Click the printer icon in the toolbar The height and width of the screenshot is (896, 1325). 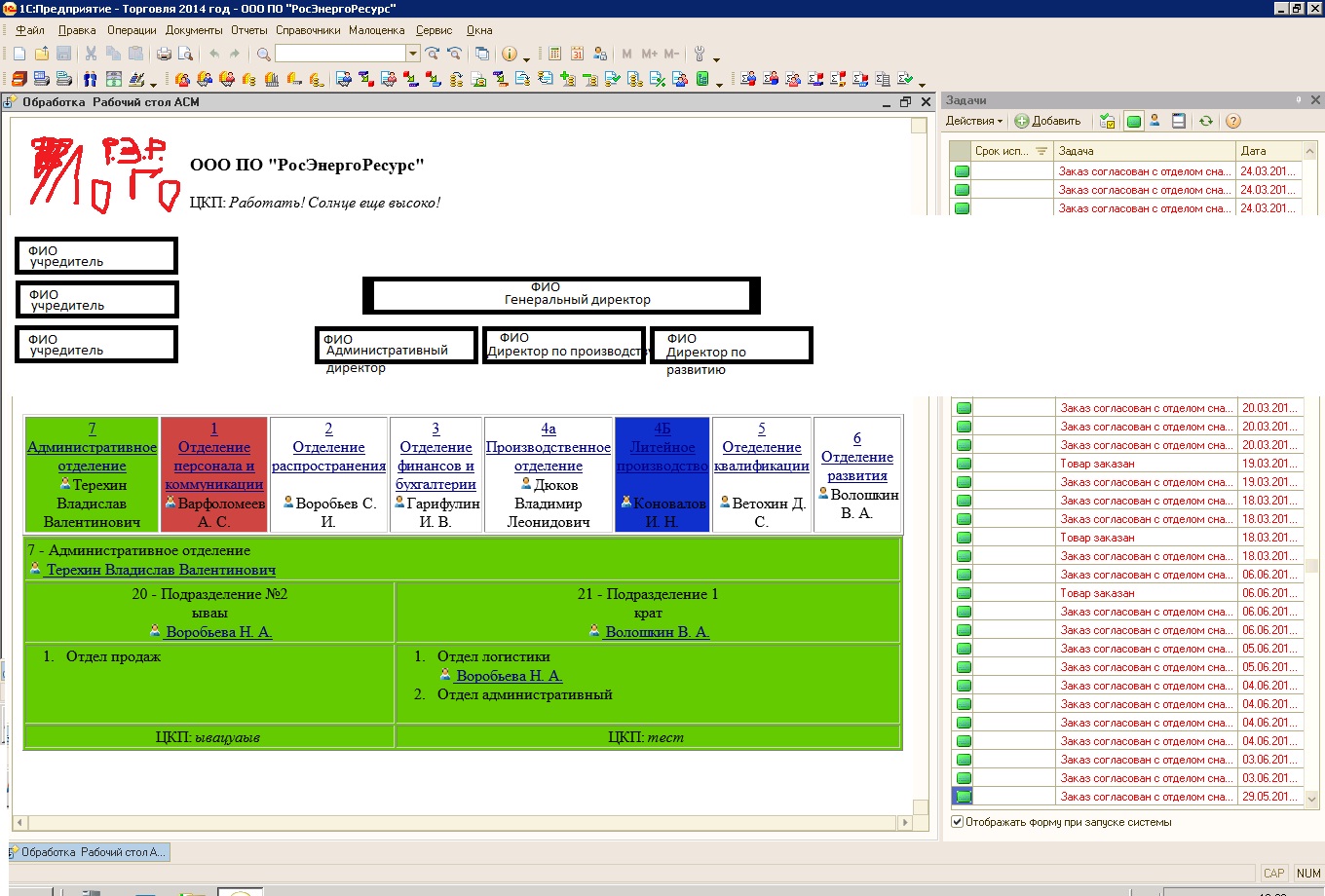[x=164, y=55]
